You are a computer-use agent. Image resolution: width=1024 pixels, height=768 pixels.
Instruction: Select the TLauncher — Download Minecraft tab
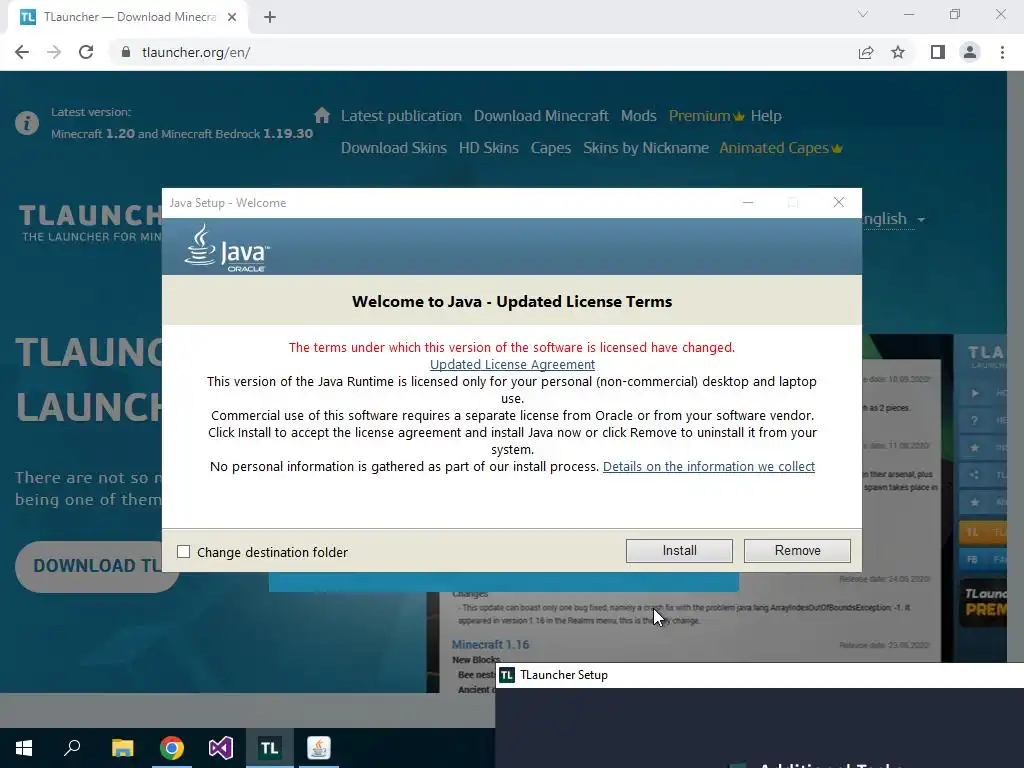tap(128, 17)
